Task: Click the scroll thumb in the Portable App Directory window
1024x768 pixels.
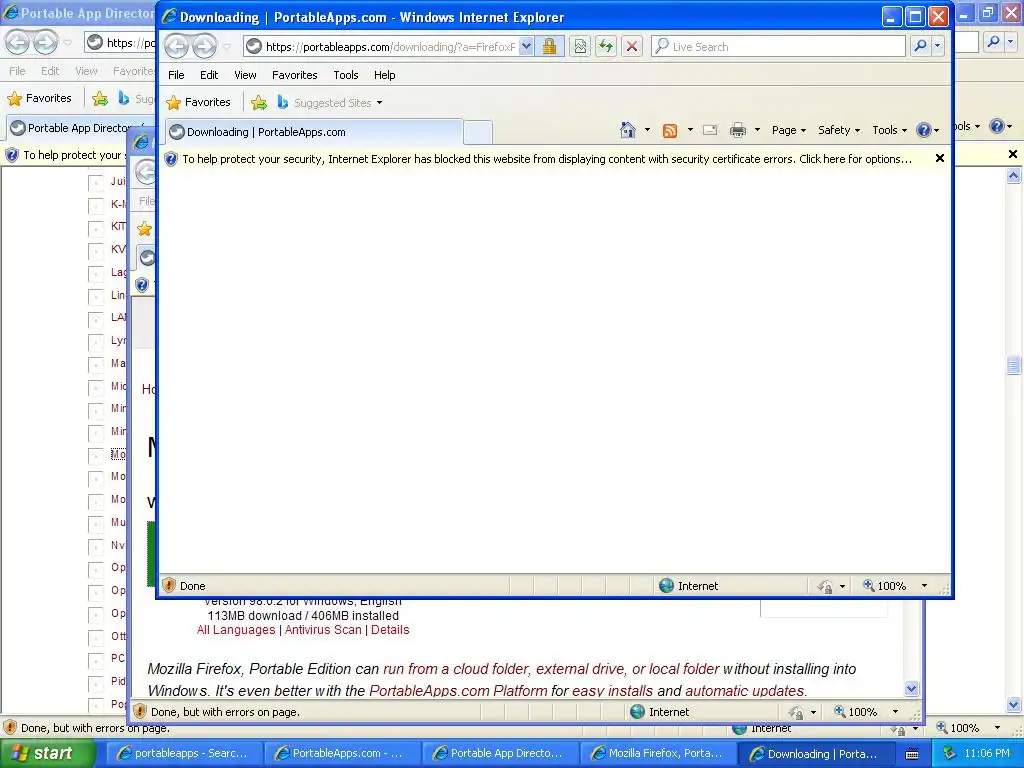Action: (x=1014, y=364)
